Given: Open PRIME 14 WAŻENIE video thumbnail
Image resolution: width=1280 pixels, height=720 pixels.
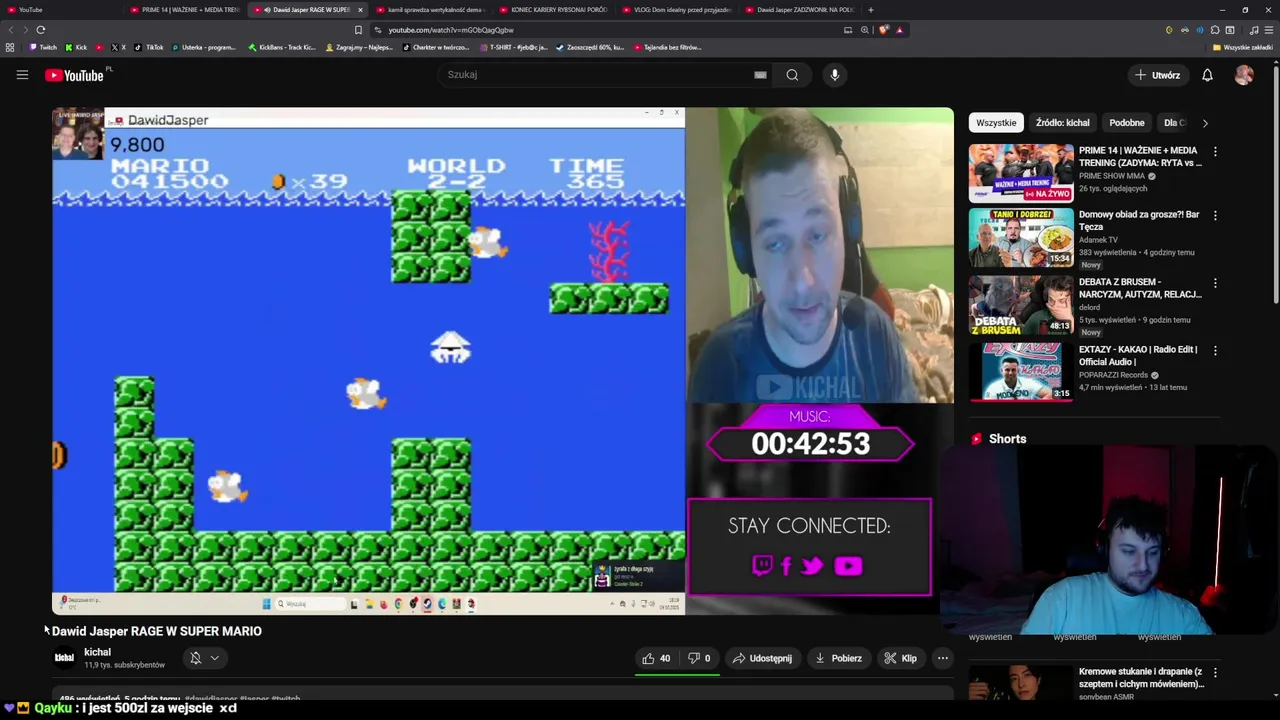Looking at the screenshot, I should coord(1020,173).
